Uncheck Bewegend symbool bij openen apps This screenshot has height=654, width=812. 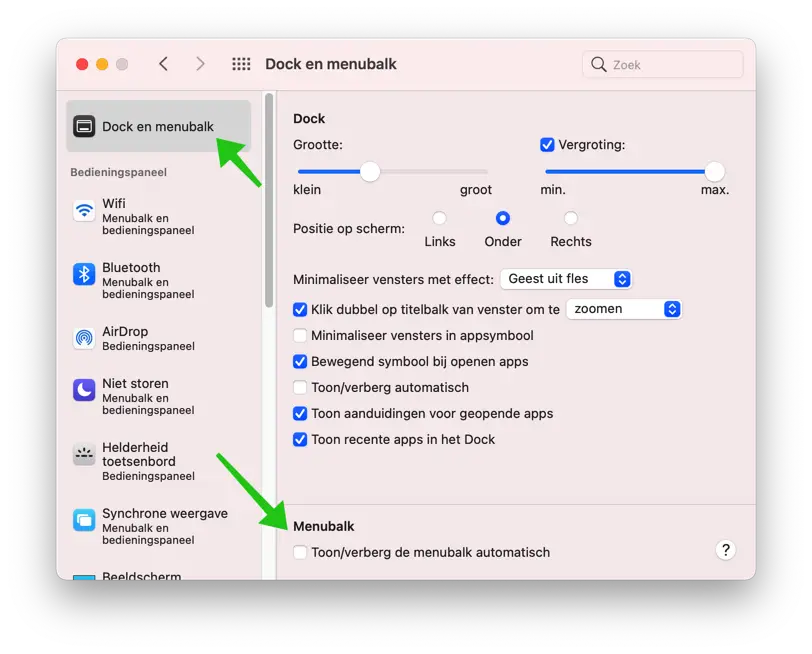coord(300,361)
